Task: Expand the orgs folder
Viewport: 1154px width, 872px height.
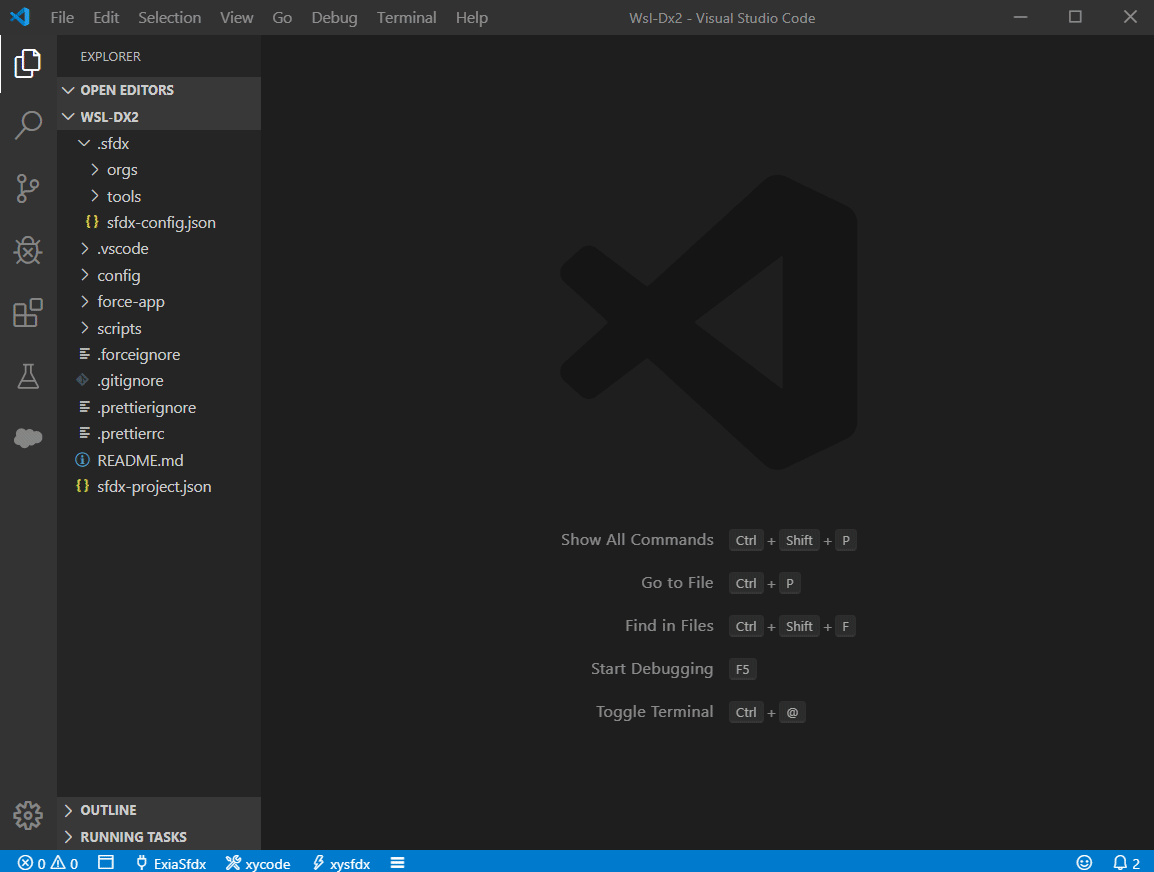Action: [x=159, y=170]
